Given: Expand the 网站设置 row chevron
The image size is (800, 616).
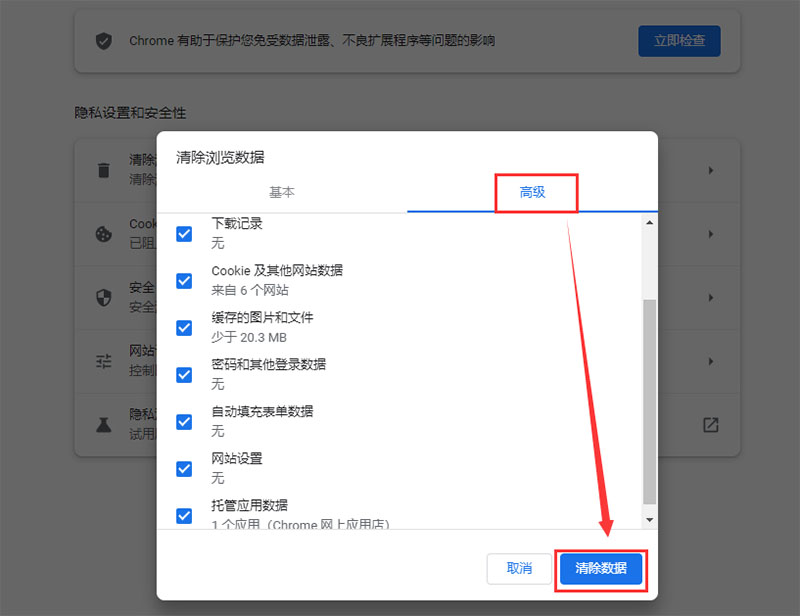Looking at the screenshot, I should tap(710, 361).
